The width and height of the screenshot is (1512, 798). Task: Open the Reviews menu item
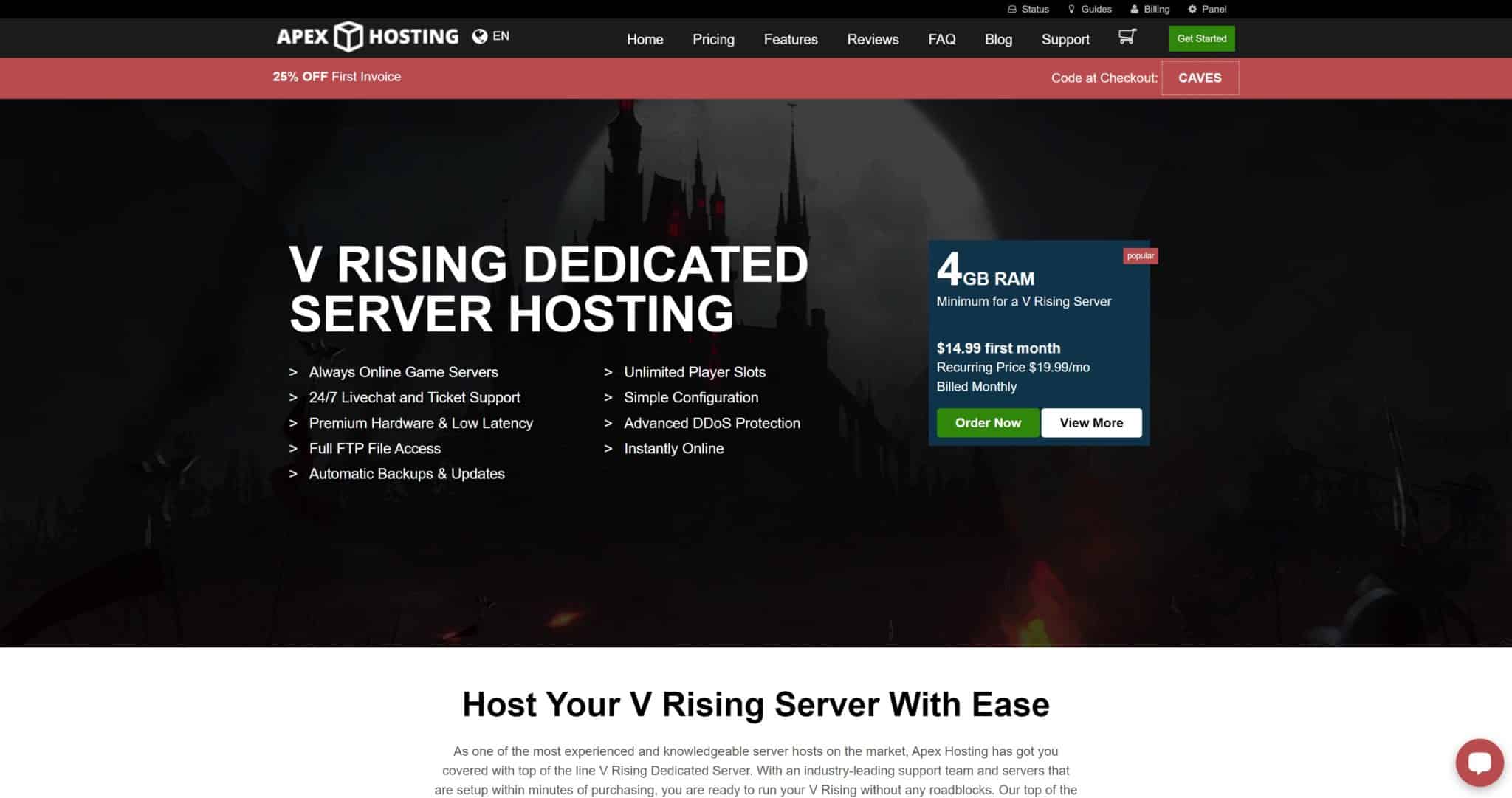pos(873,39)
